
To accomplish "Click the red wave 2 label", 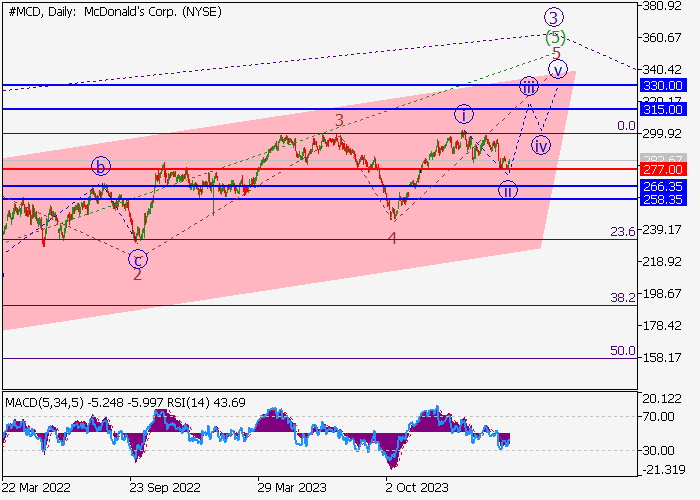I will (138, 275).
